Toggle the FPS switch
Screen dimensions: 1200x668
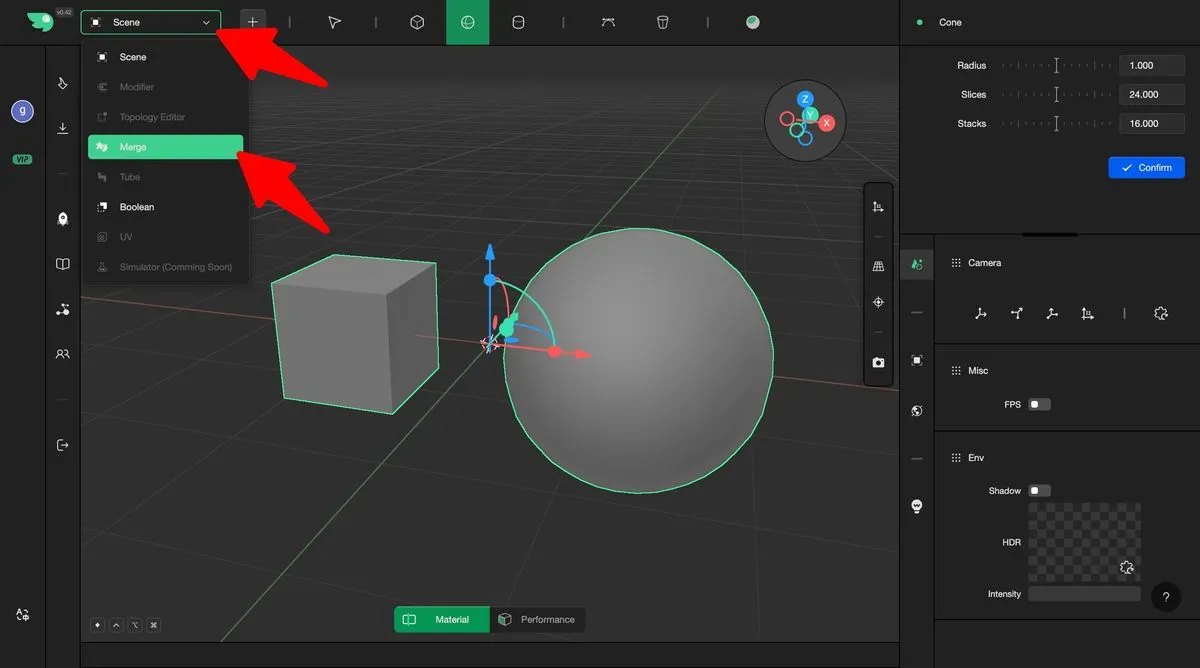point(1039,405)
